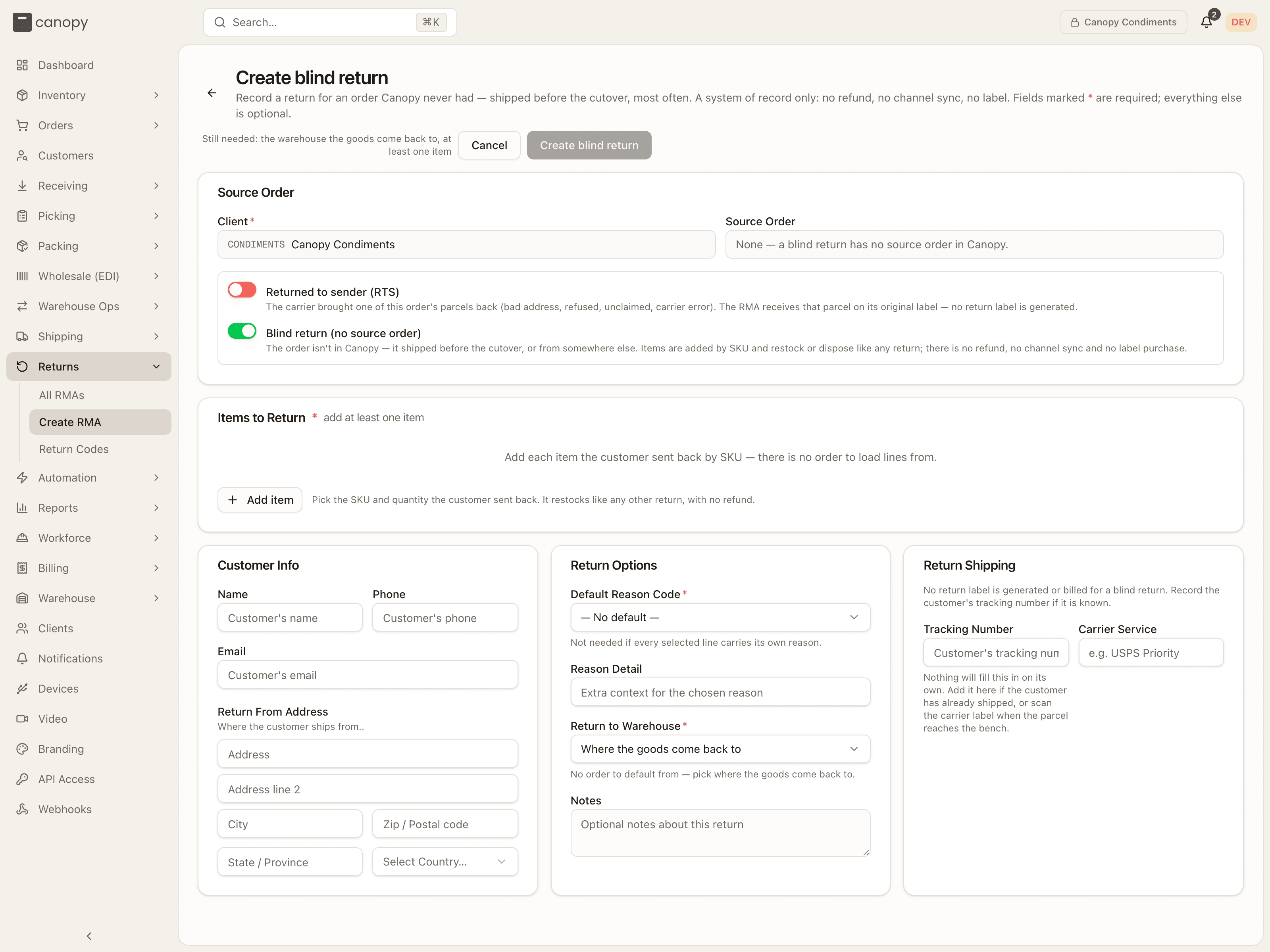
Task: Collapse the Returns section chevron
Action: [156, 366]
